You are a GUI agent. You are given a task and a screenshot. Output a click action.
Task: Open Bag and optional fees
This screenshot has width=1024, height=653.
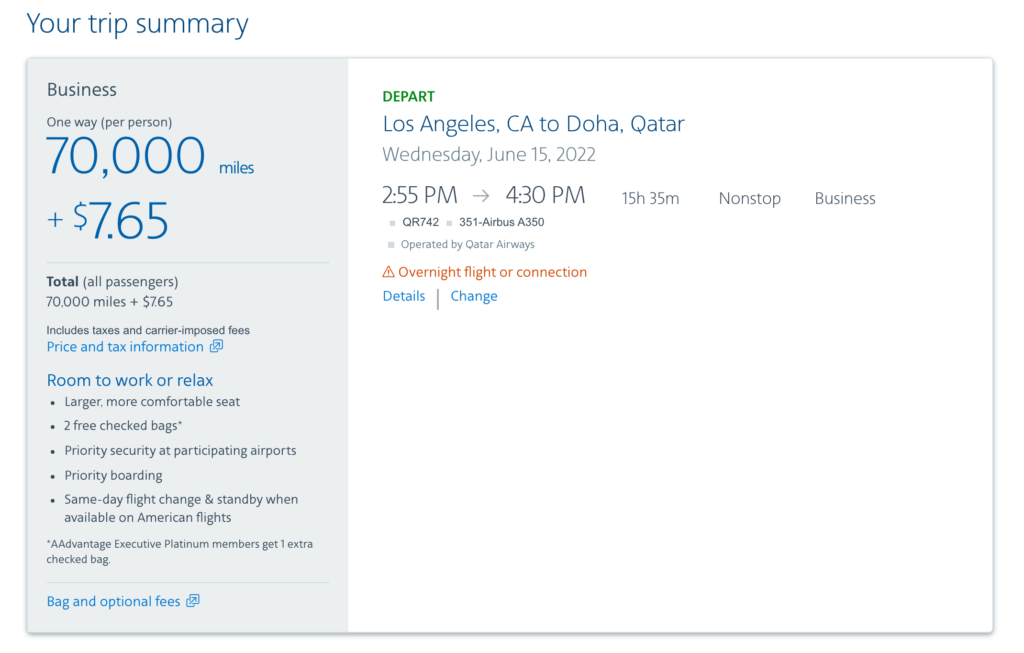point(113,601)
